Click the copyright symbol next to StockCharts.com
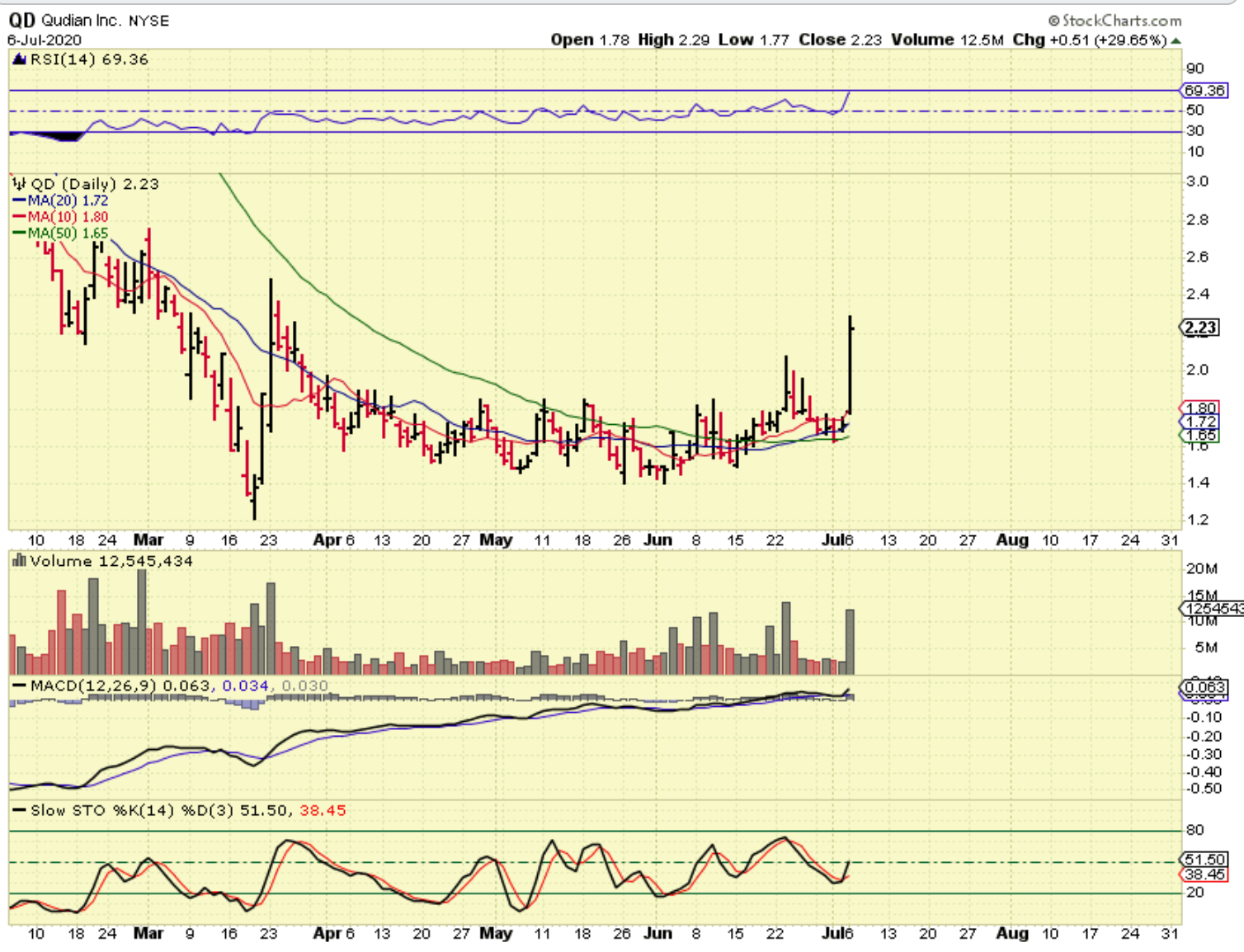 pos(1053,21)
